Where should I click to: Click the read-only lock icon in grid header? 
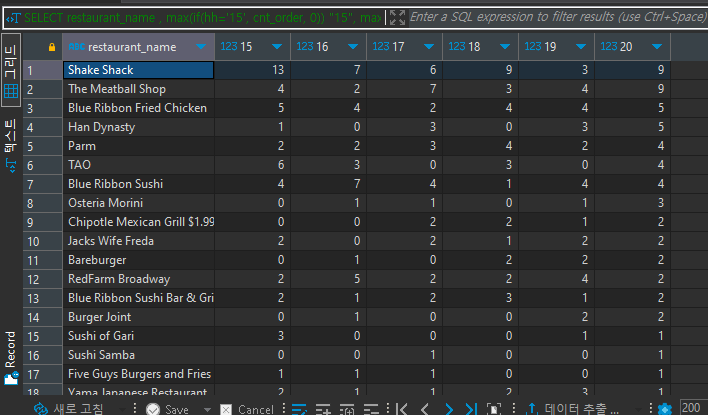coord(52,47)
